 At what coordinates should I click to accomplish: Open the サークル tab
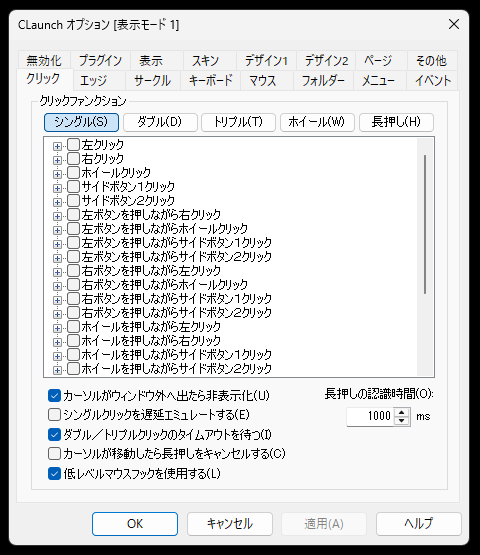click(x=153, y=81)
